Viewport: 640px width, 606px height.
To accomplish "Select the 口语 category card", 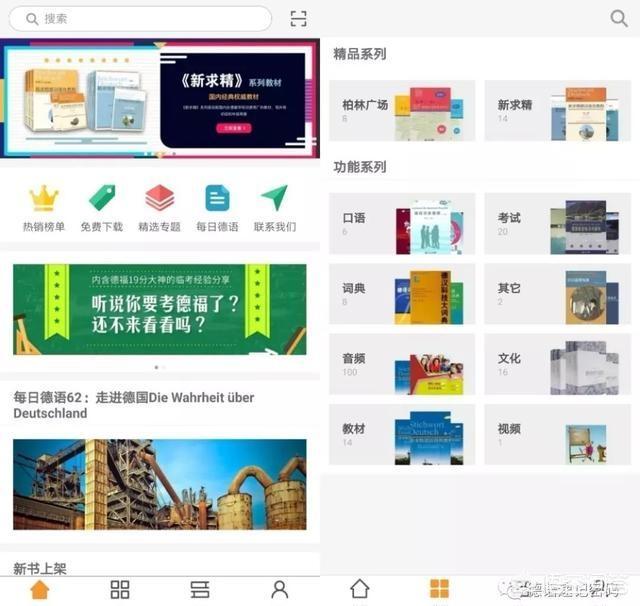I will (x=402, y=224).
